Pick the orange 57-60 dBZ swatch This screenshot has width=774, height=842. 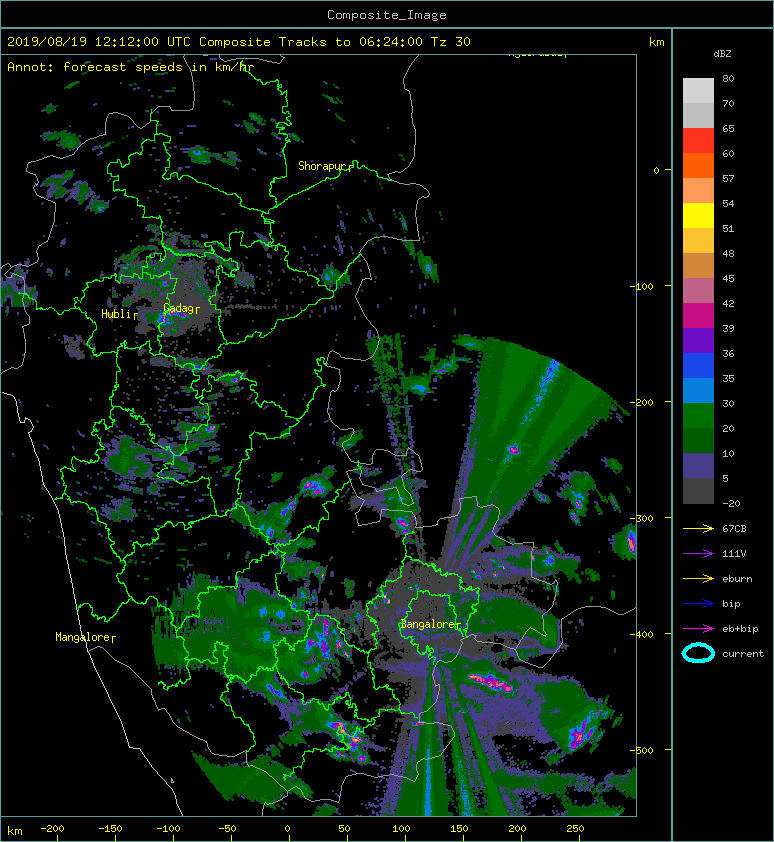(x=698, y=165)
